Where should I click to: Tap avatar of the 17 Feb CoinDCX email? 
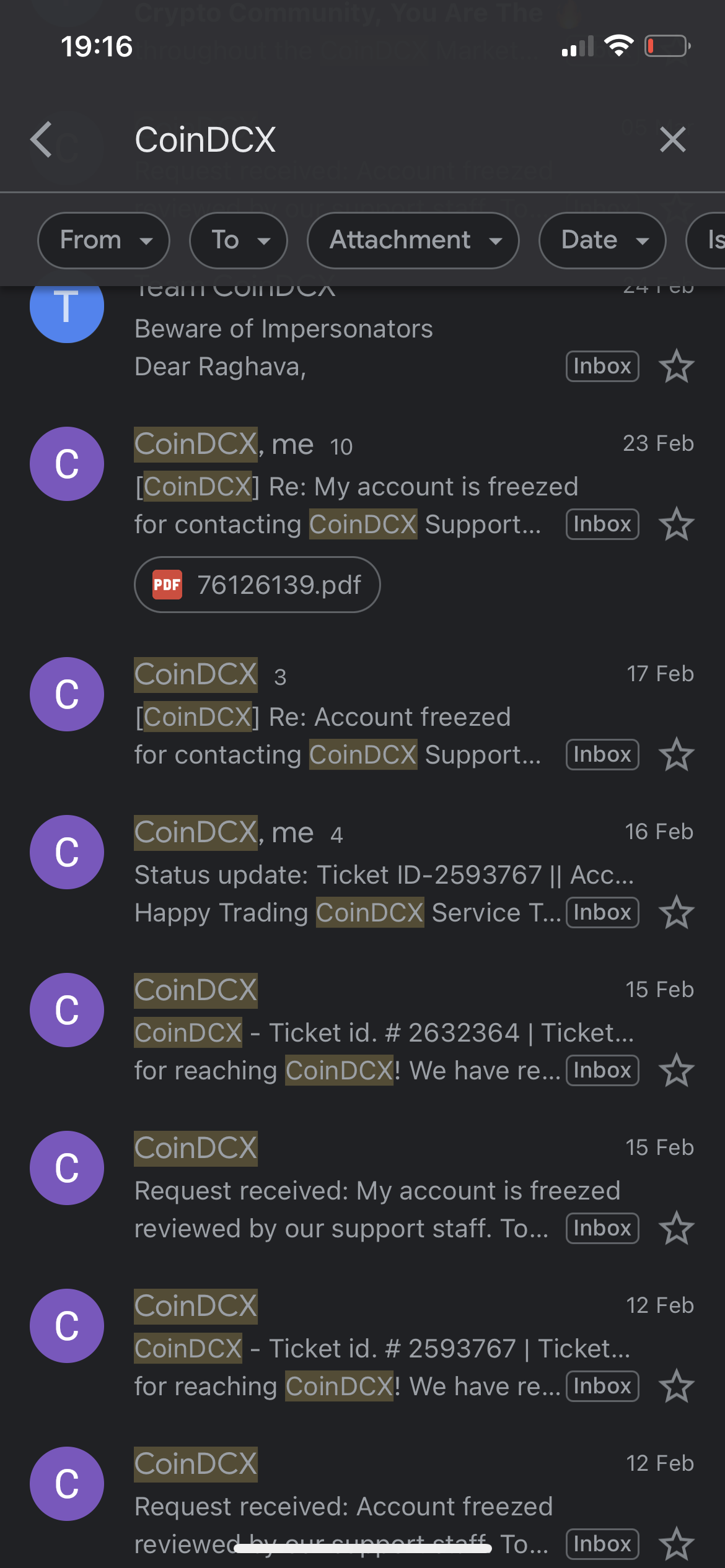(x=67, y=694)
